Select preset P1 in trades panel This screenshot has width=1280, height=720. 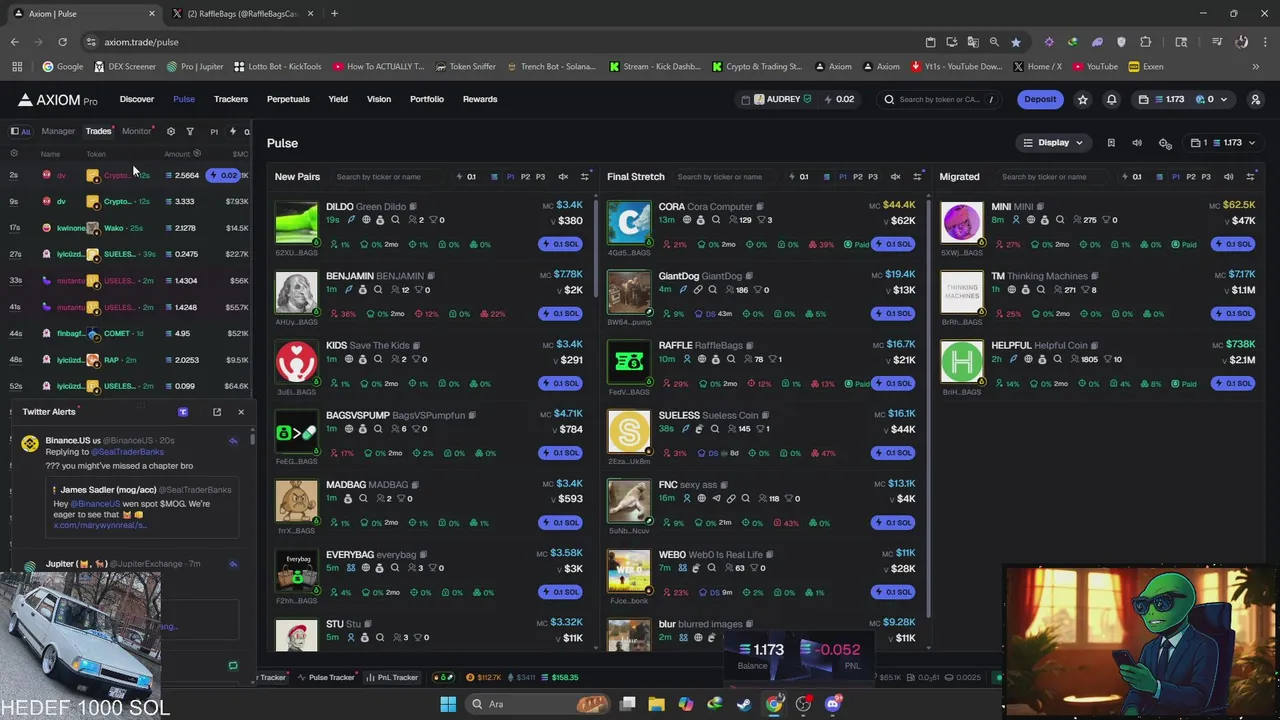pos(214,131)
